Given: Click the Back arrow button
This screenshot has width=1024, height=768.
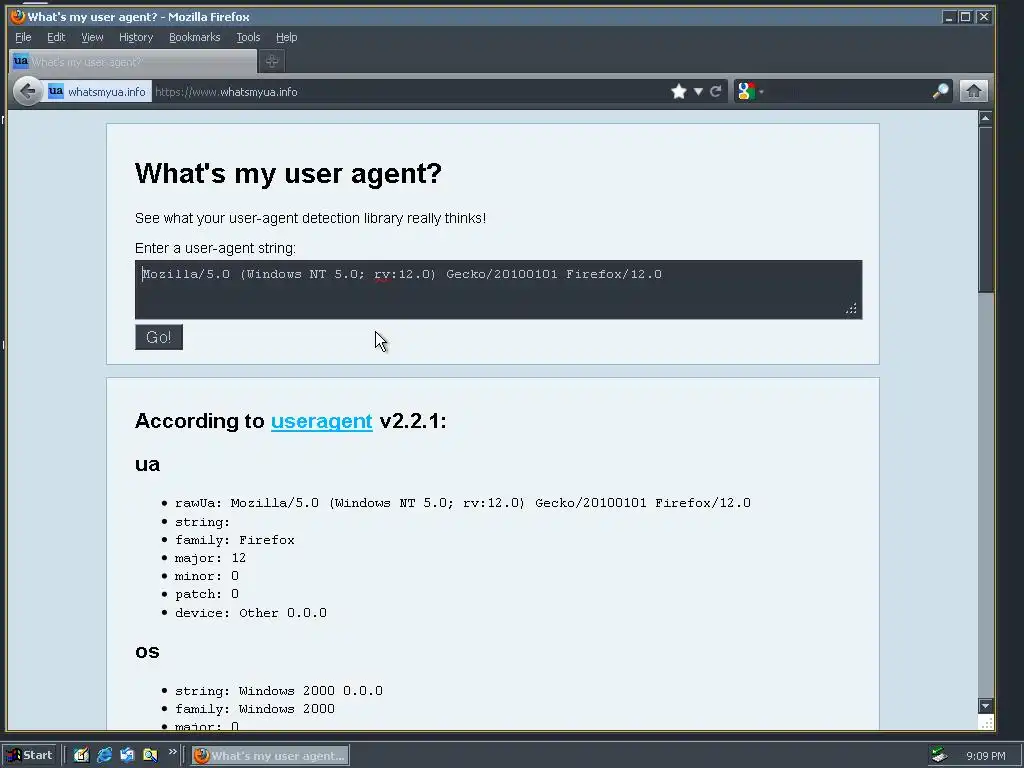Looking at the screenshot, I should [x=27, y=91].
